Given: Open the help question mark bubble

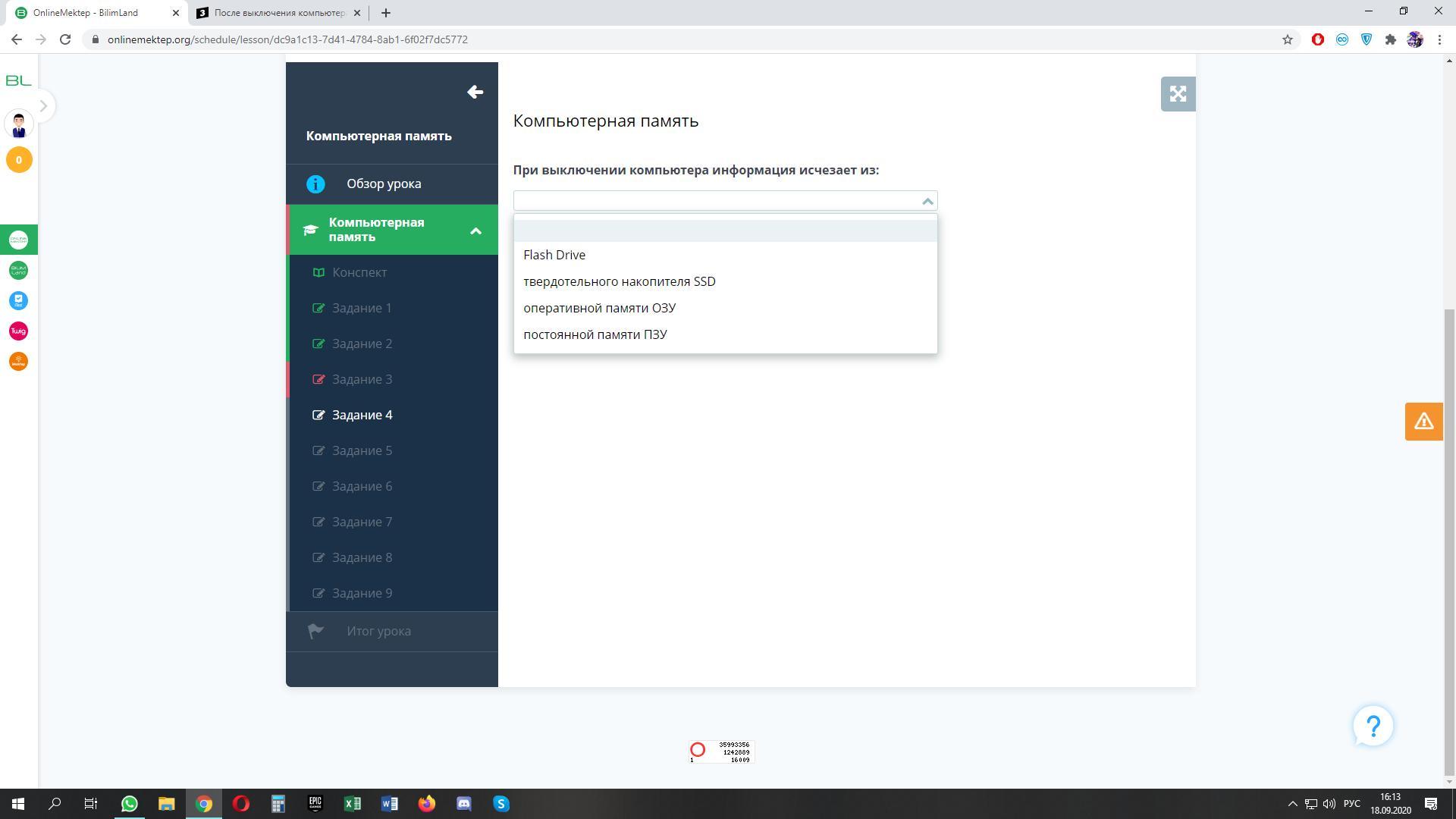Looking at the screenshot, I should tap(1373, 726).
